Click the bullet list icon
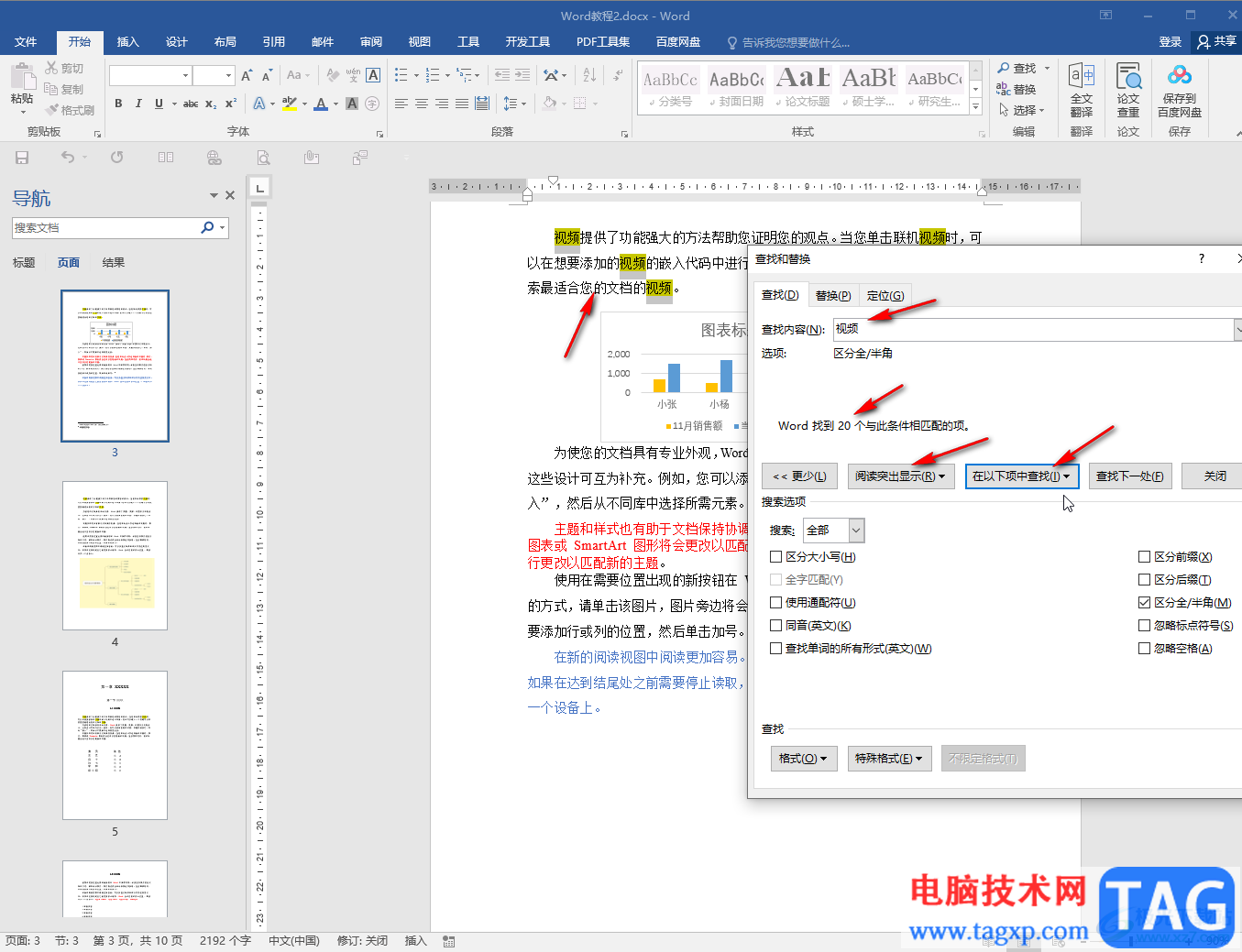 click(401, 75)
